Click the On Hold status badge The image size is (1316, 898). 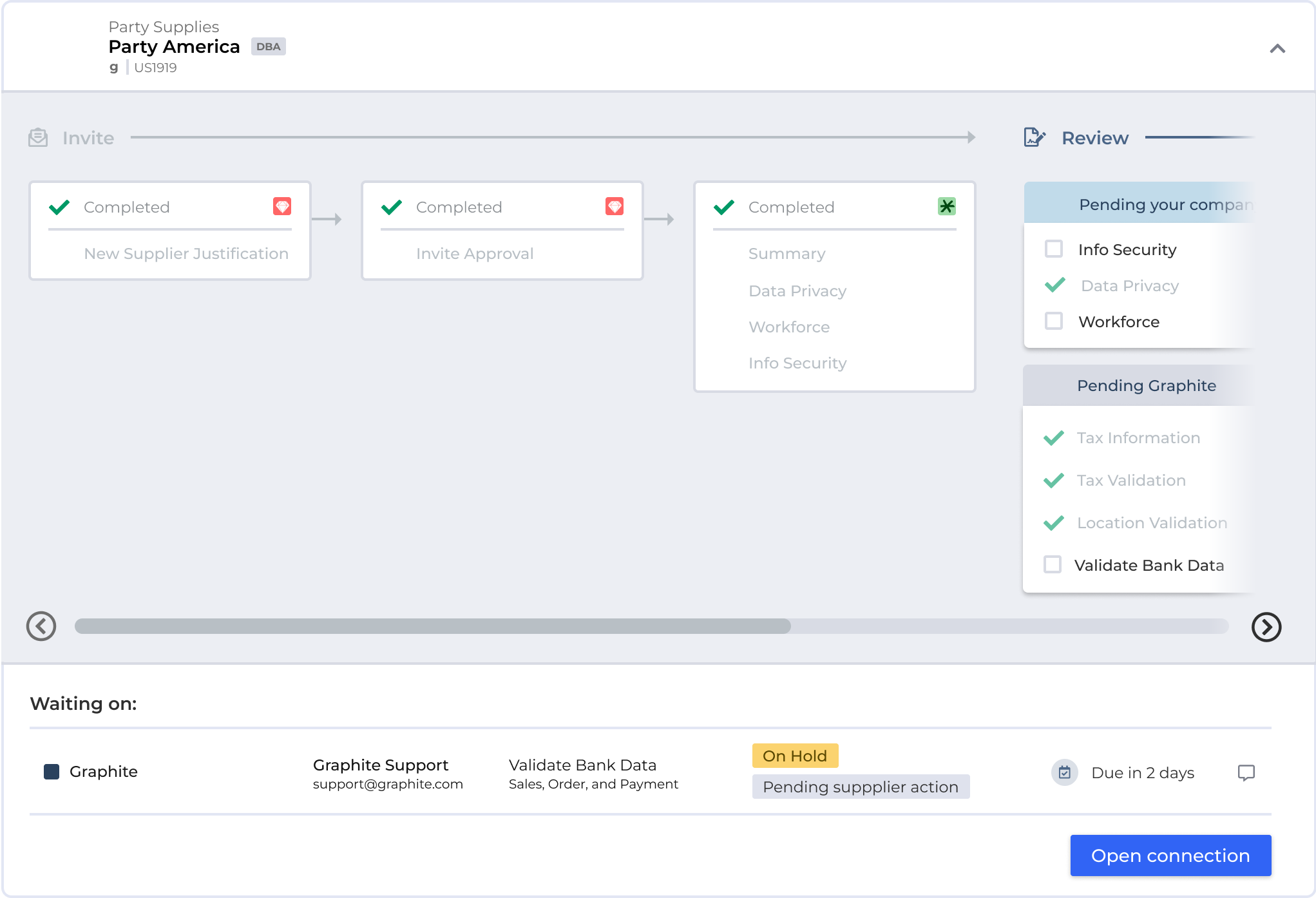(794, 756)
